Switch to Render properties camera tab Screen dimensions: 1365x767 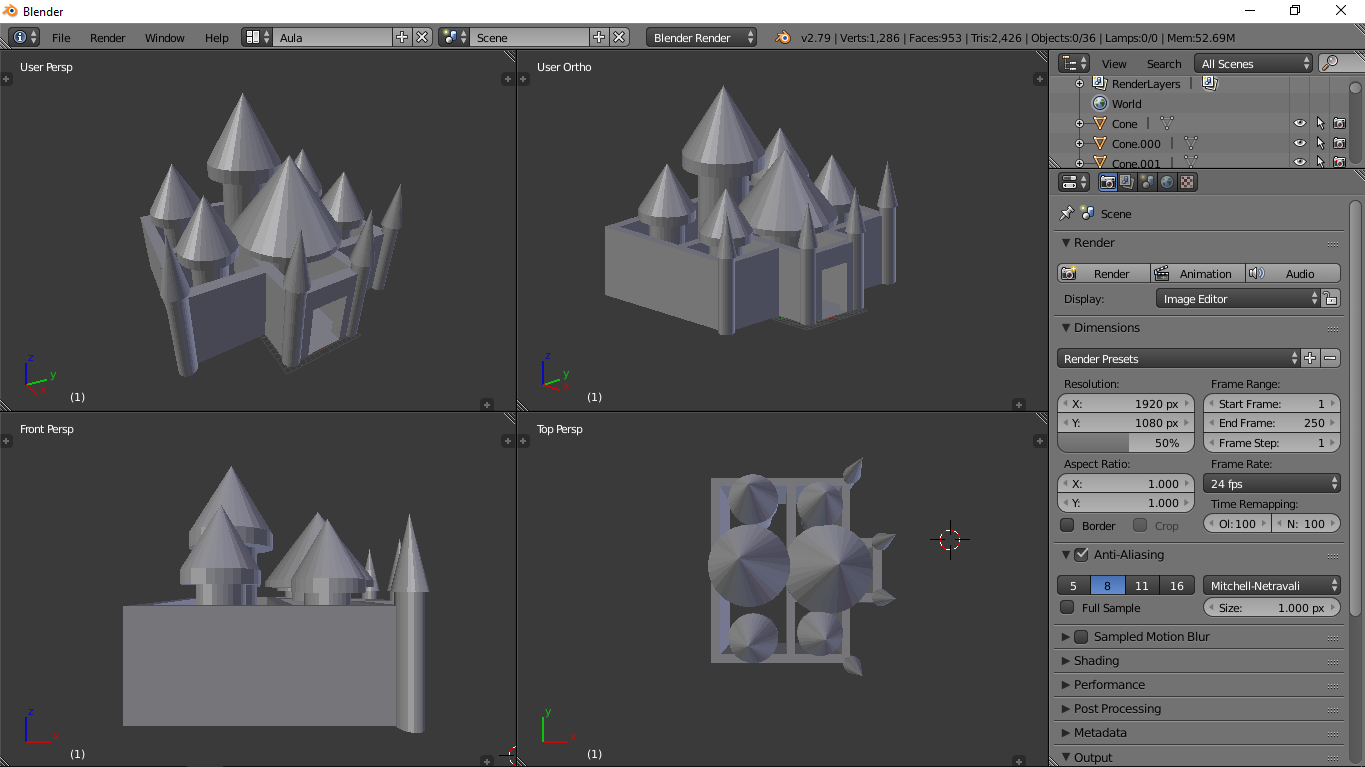point(1108,182)
